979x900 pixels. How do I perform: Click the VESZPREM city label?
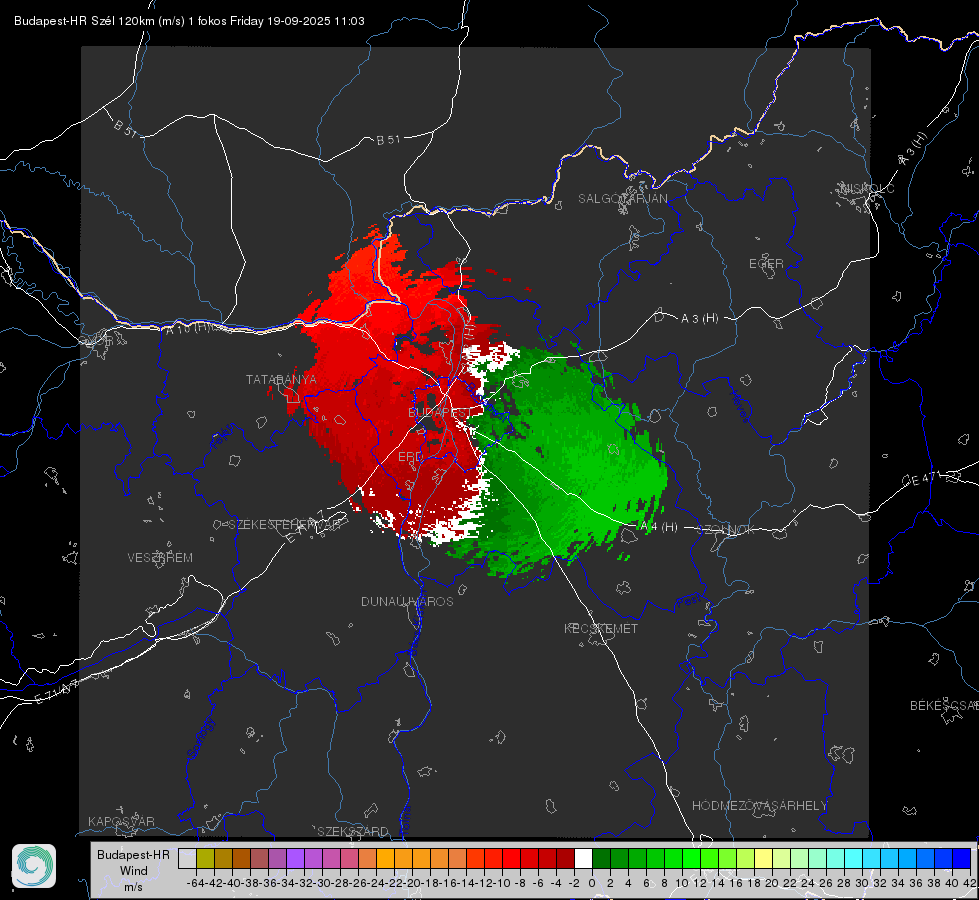click(x=160, y=558)
